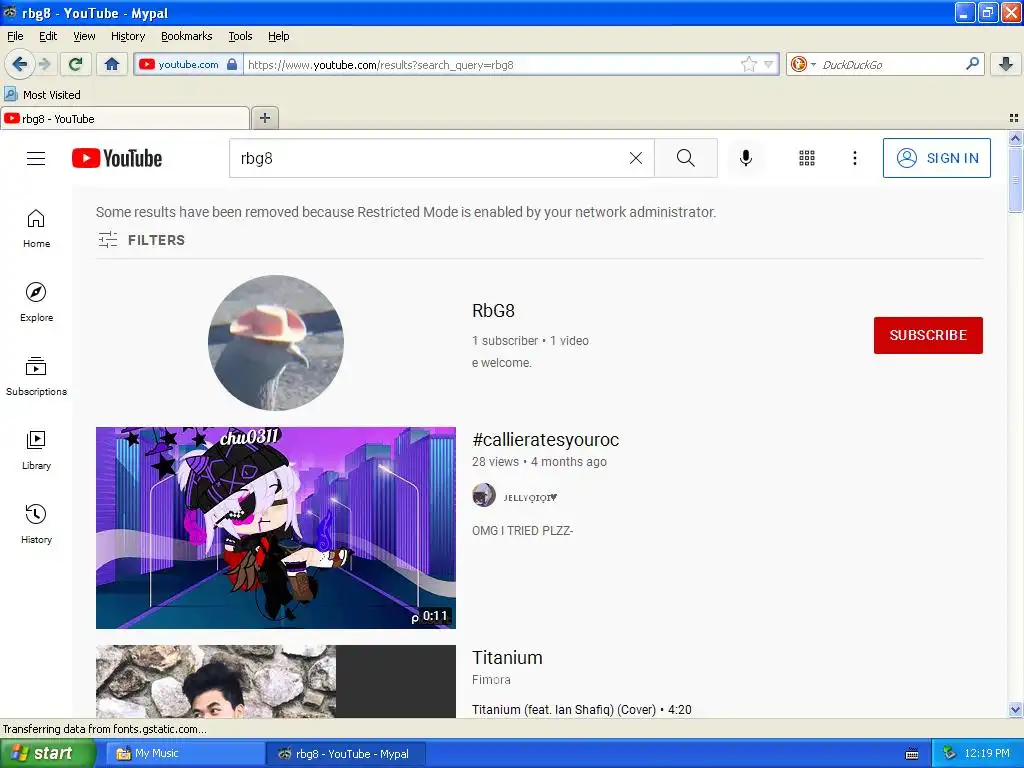Click the 12:19 PM clock

(987, 753)
